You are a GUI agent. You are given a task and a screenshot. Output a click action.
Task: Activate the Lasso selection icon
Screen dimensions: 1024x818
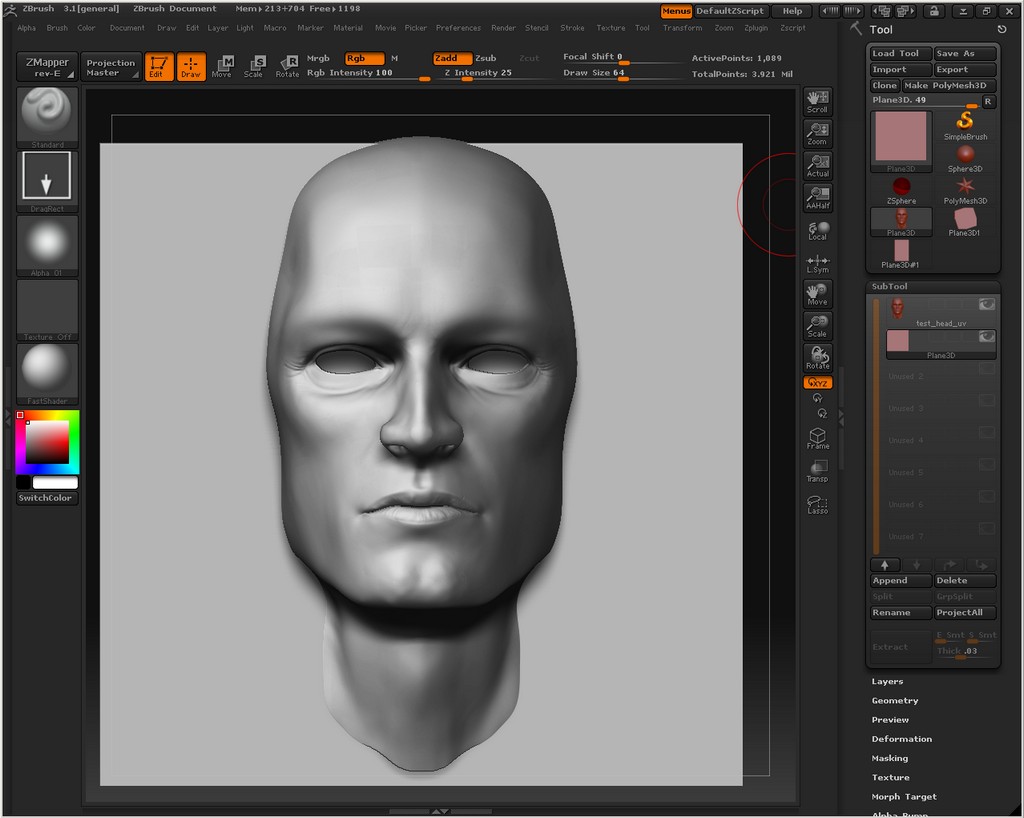(817, 504)
